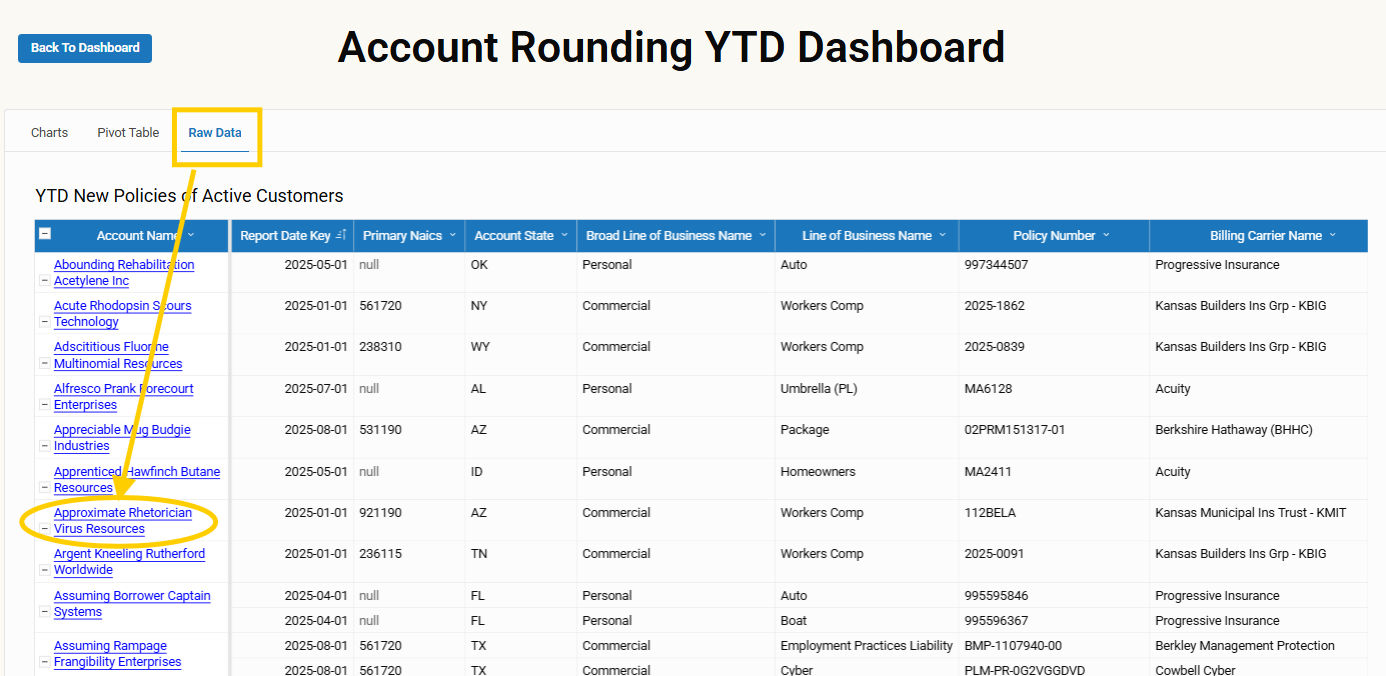Viewport: 1386px width, 676px height.
Task: Click the Policy Number header label
Action: pyautogui.click(x=1054, y=236)
